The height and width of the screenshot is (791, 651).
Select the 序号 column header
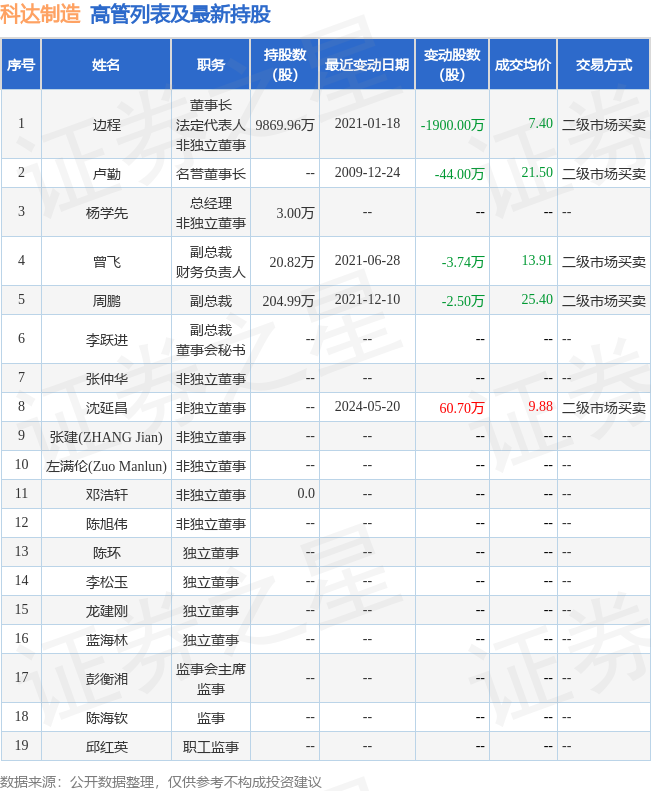pyautogui.click(x=21, y=65)
